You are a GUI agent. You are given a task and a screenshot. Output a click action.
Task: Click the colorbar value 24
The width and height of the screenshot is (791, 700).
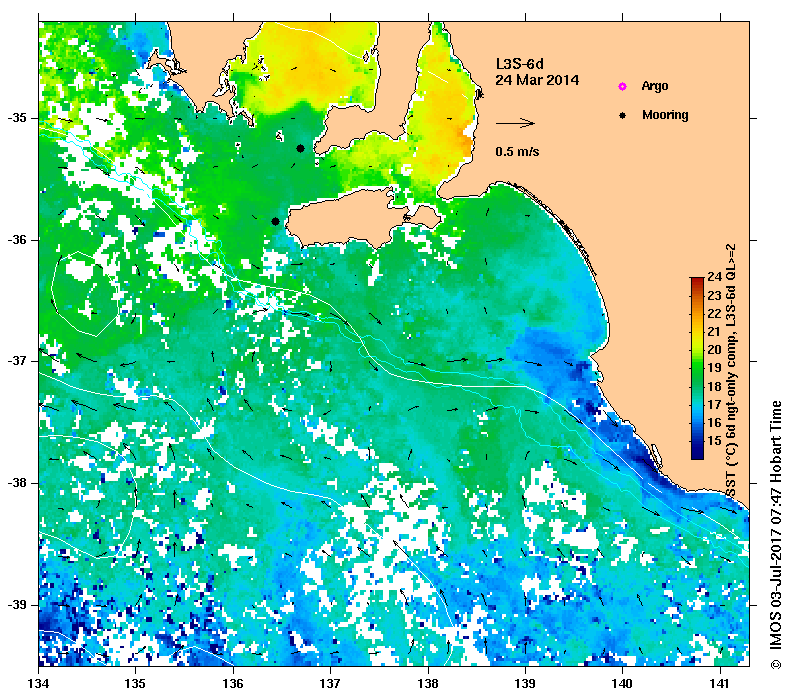714,276
